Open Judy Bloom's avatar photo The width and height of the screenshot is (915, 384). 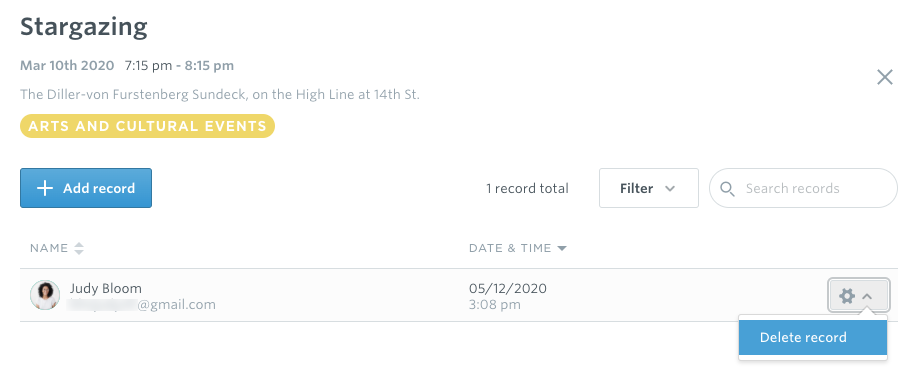[x=45, y=295]
